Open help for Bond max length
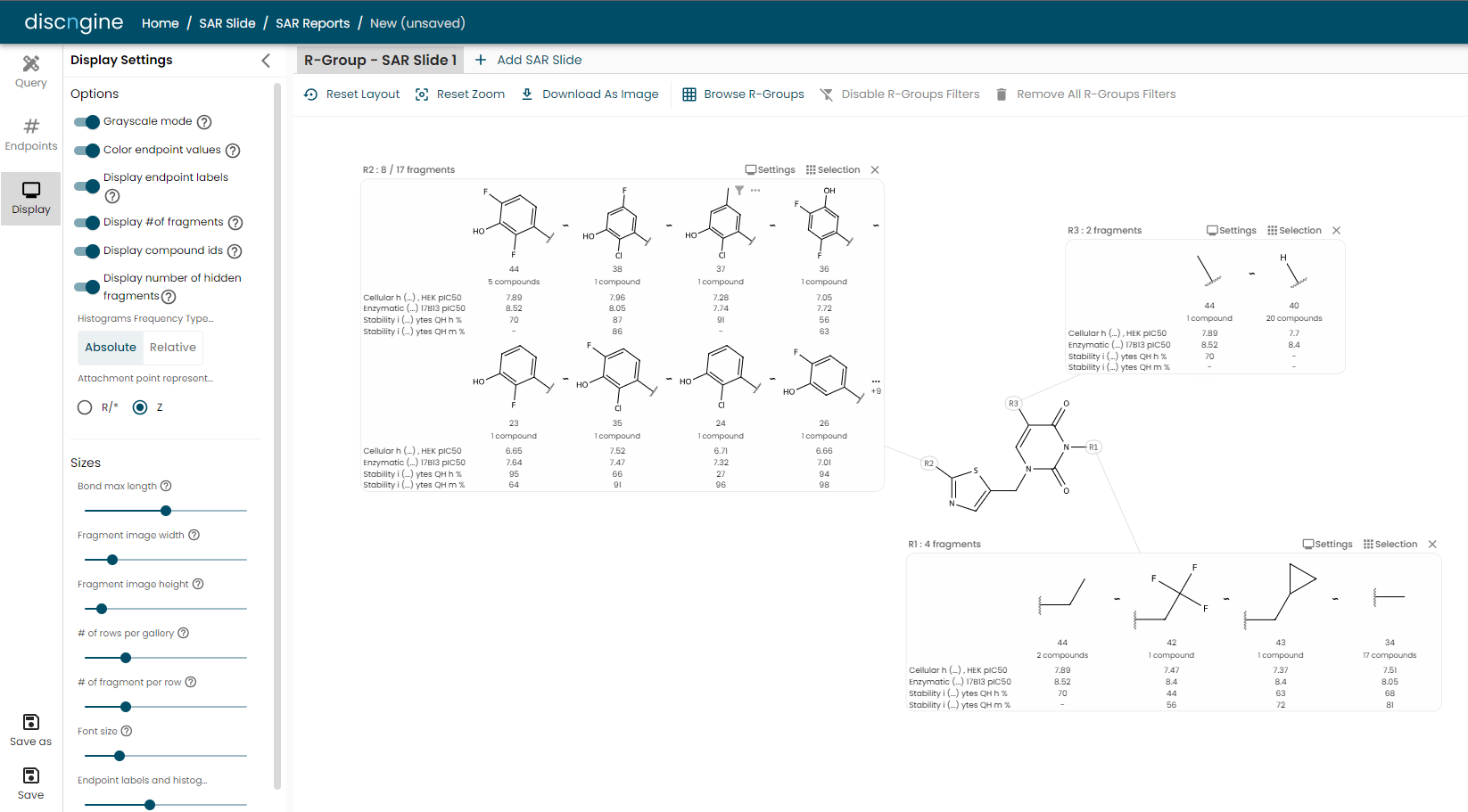1468x812 pixels. click(x=166, y=486)
